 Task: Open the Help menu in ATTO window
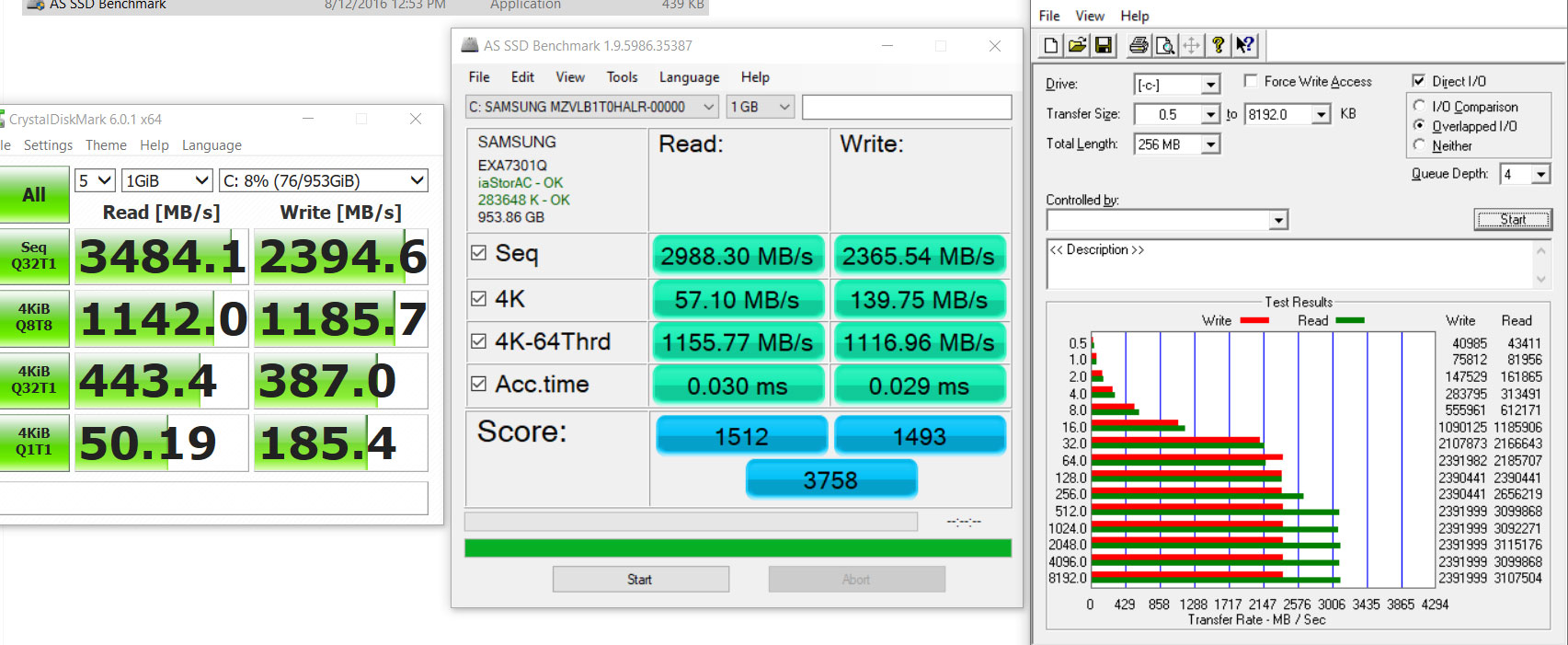click(x=1135, y=16)
